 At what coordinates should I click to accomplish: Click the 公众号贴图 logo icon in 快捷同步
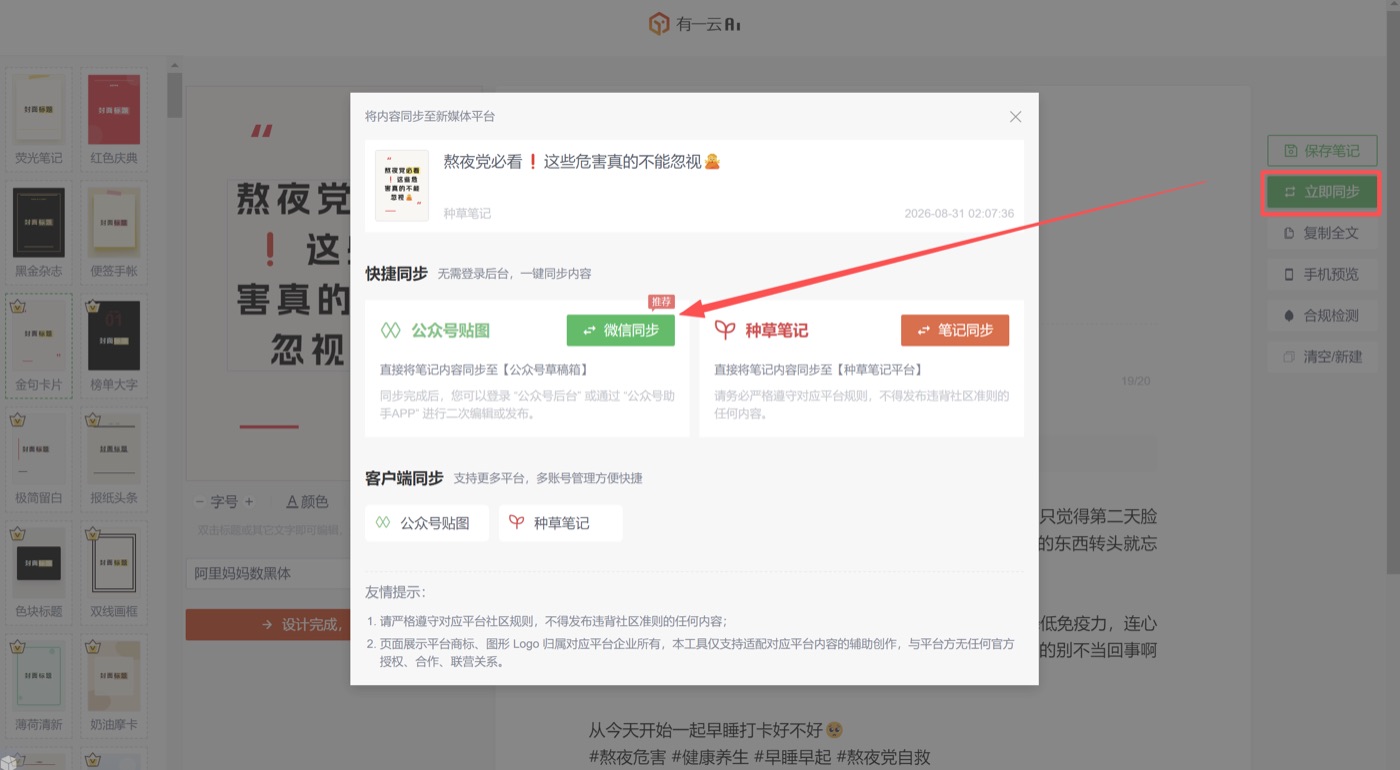(x=390, y=330)
